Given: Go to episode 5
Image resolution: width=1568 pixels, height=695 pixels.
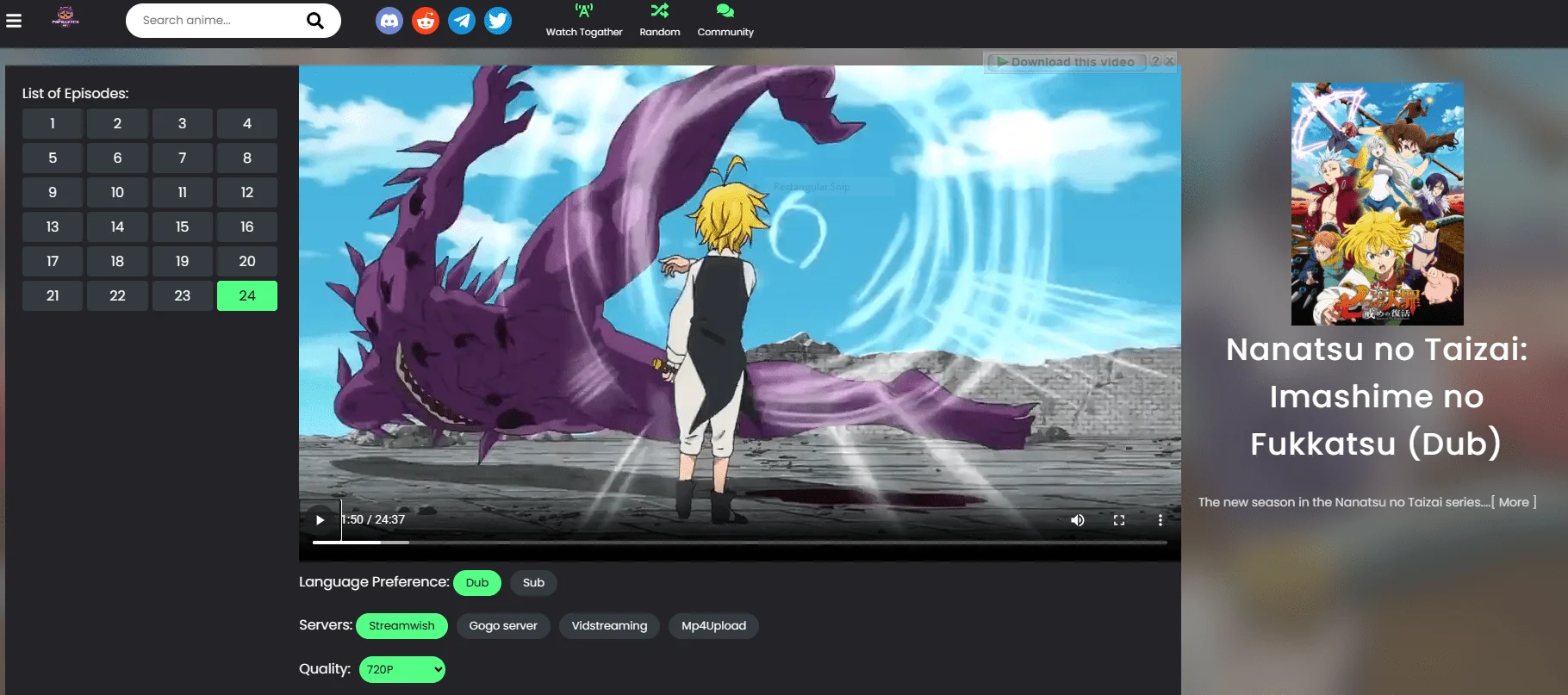Looking at the screenshot, I should point(53,158).
